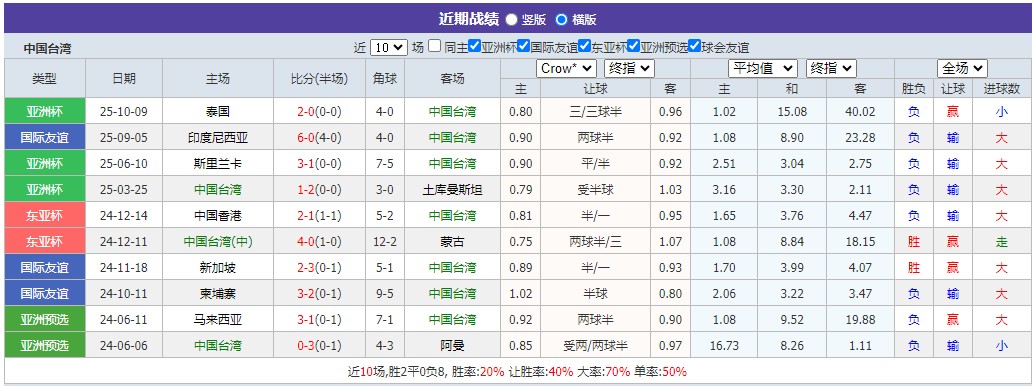Click the 角球 column header

pyautogui.click(x=385, y=79)
